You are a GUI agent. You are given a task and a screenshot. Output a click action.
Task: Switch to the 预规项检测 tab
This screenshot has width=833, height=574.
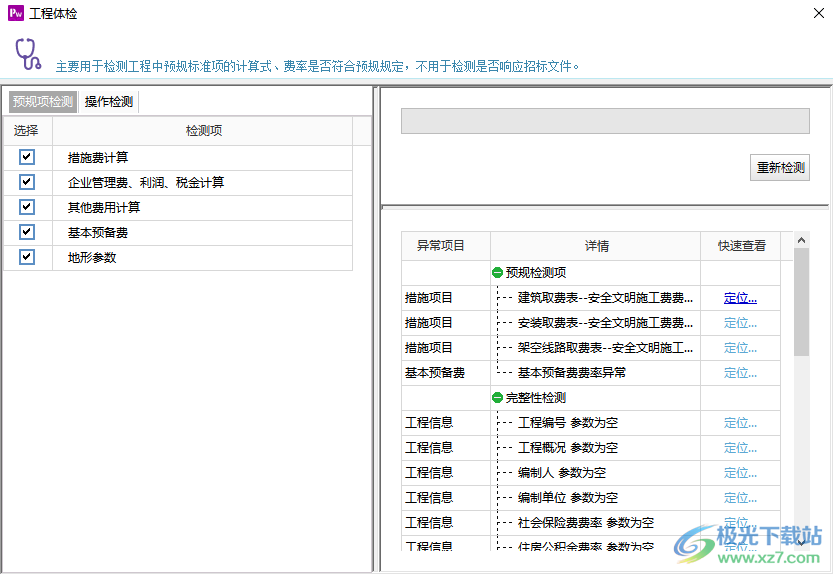coord(43,102)
